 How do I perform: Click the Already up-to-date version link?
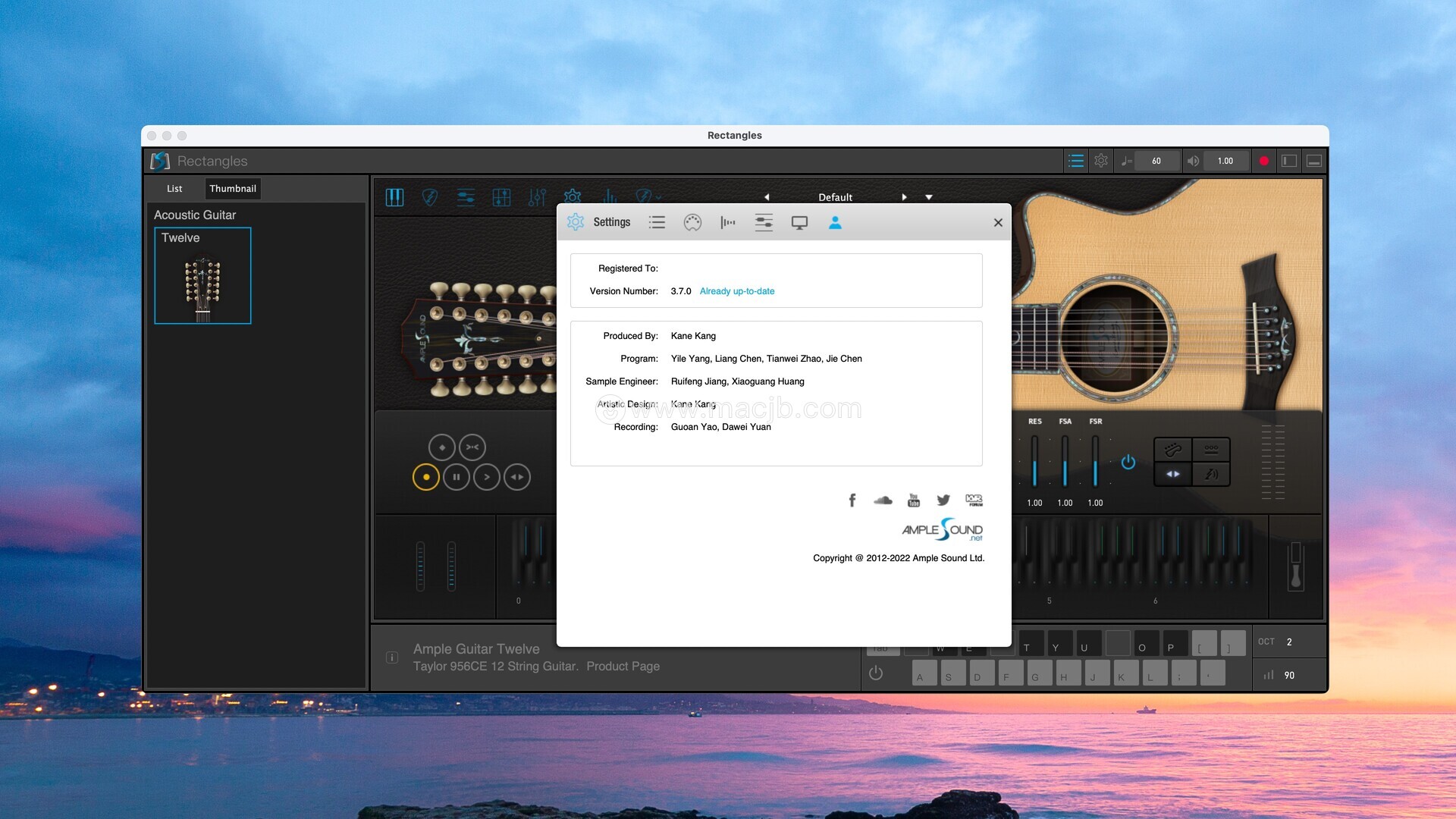[x=737, y=291]
